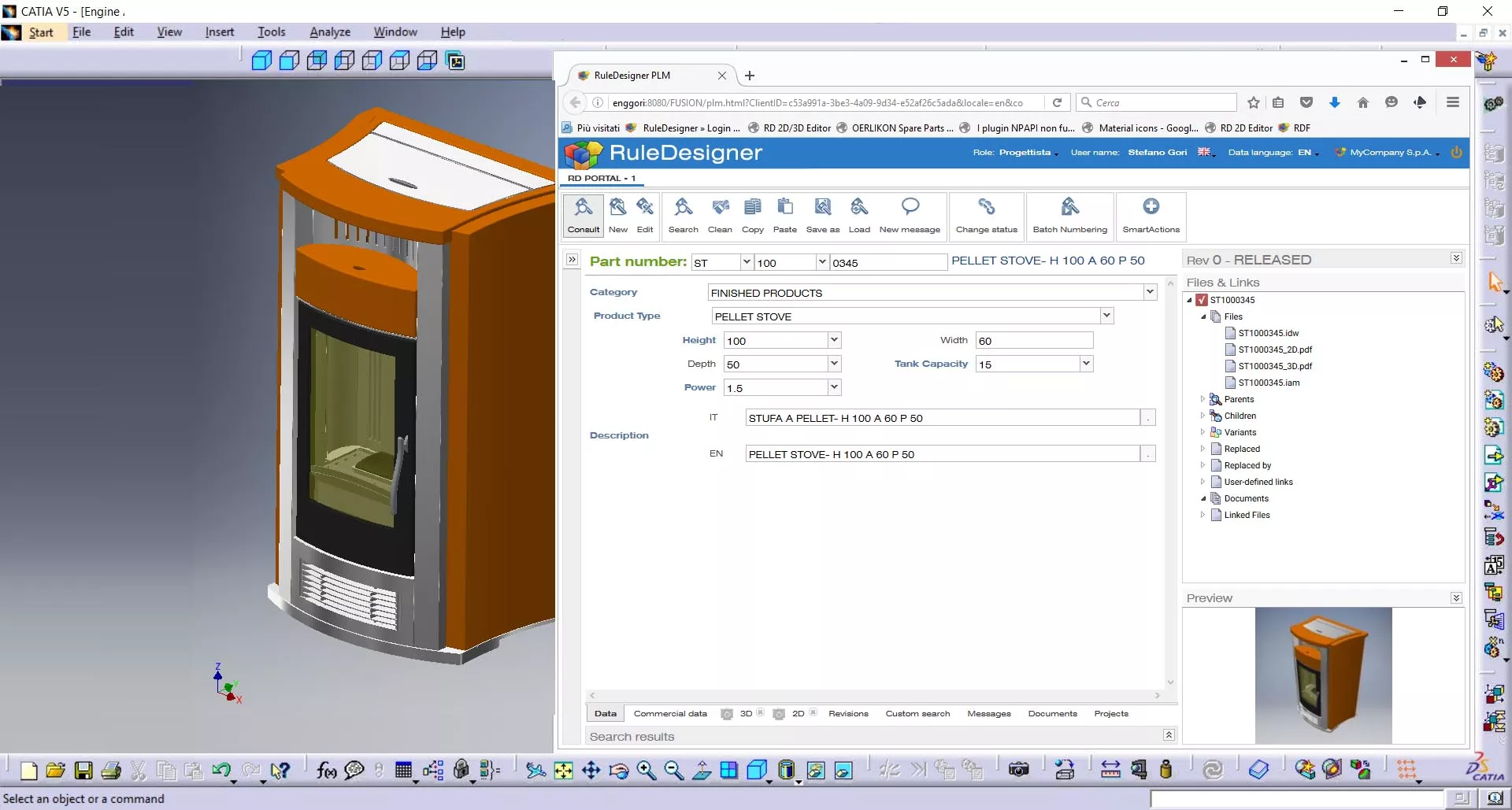
Task: Select the CATIA Rotate tool
Action: coord(619,771)
